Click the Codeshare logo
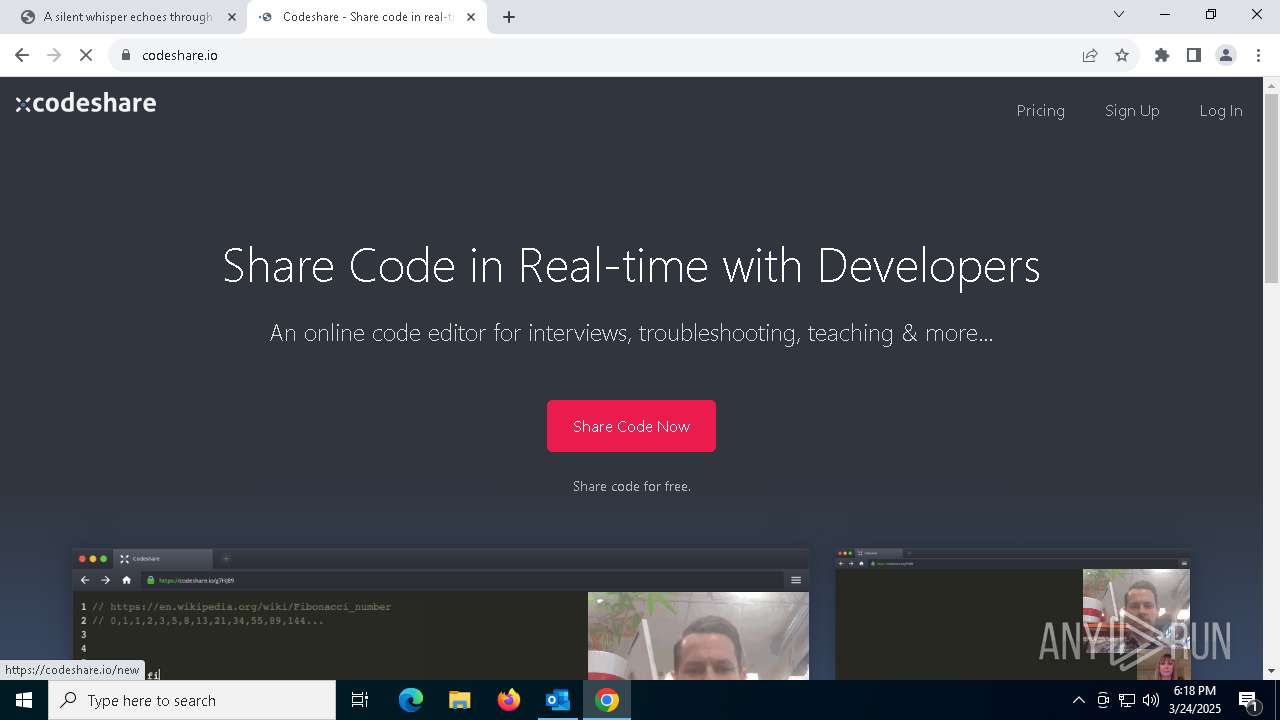The image size is (1280, 720). pos(86,103)
